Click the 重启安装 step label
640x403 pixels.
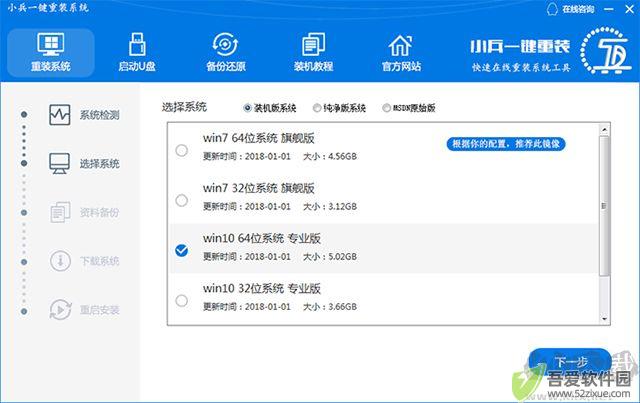pos(99,310)
